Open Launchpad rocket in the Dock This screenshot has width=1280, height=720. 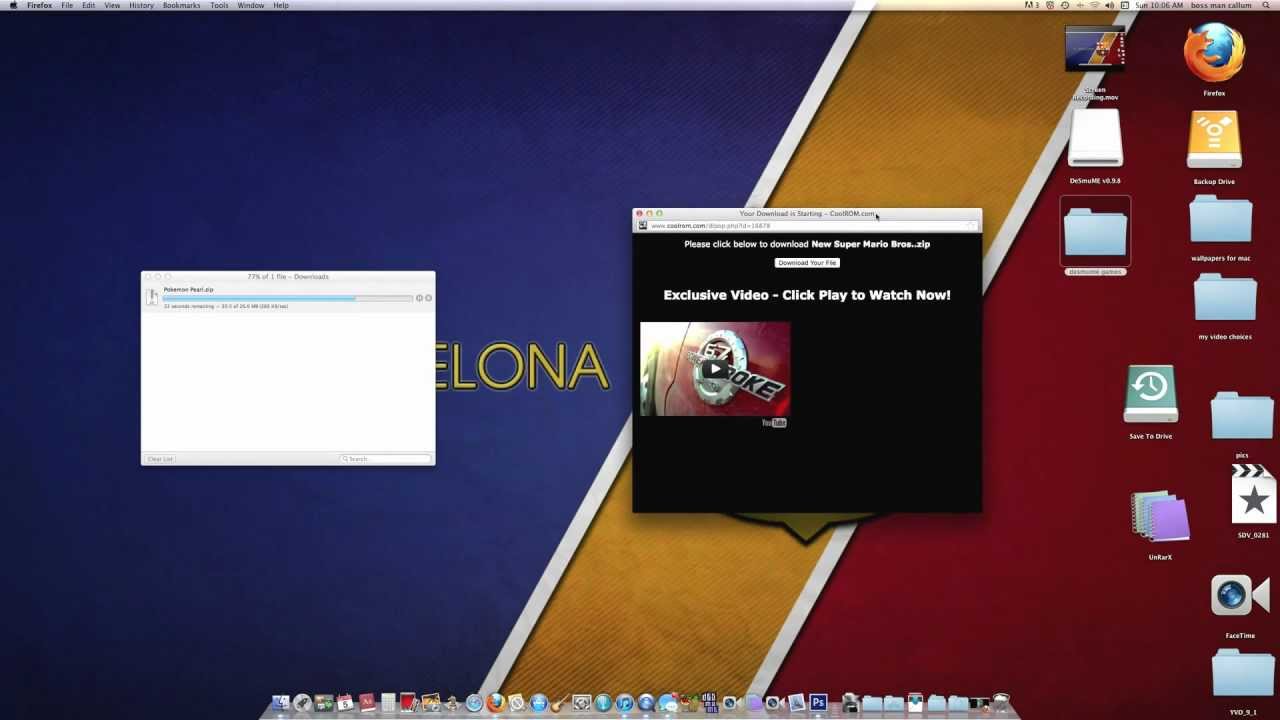click(x=302, y=703)
